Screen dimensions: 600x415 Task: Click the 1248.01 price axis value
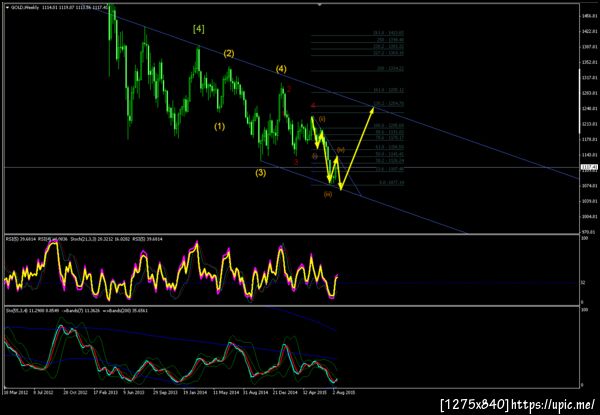click(590, 109)
